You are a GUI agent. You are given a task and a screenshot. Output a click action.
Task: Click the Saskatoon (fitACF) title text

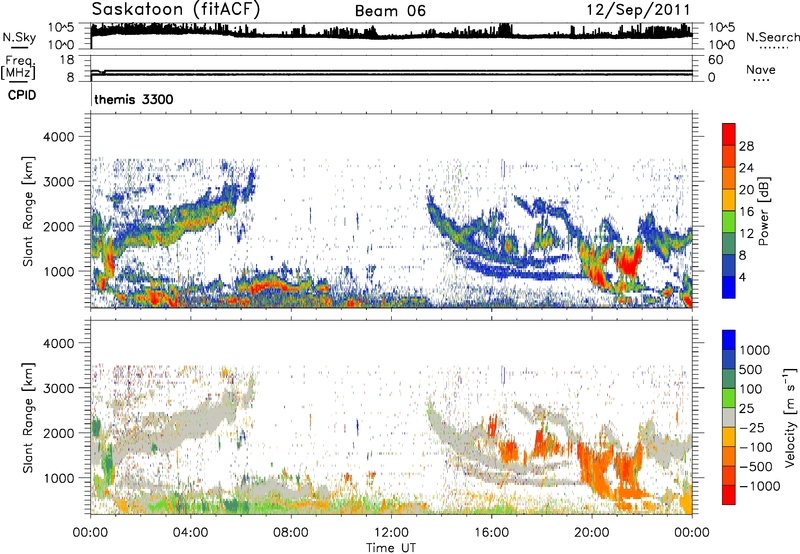(x=176, y=10)
